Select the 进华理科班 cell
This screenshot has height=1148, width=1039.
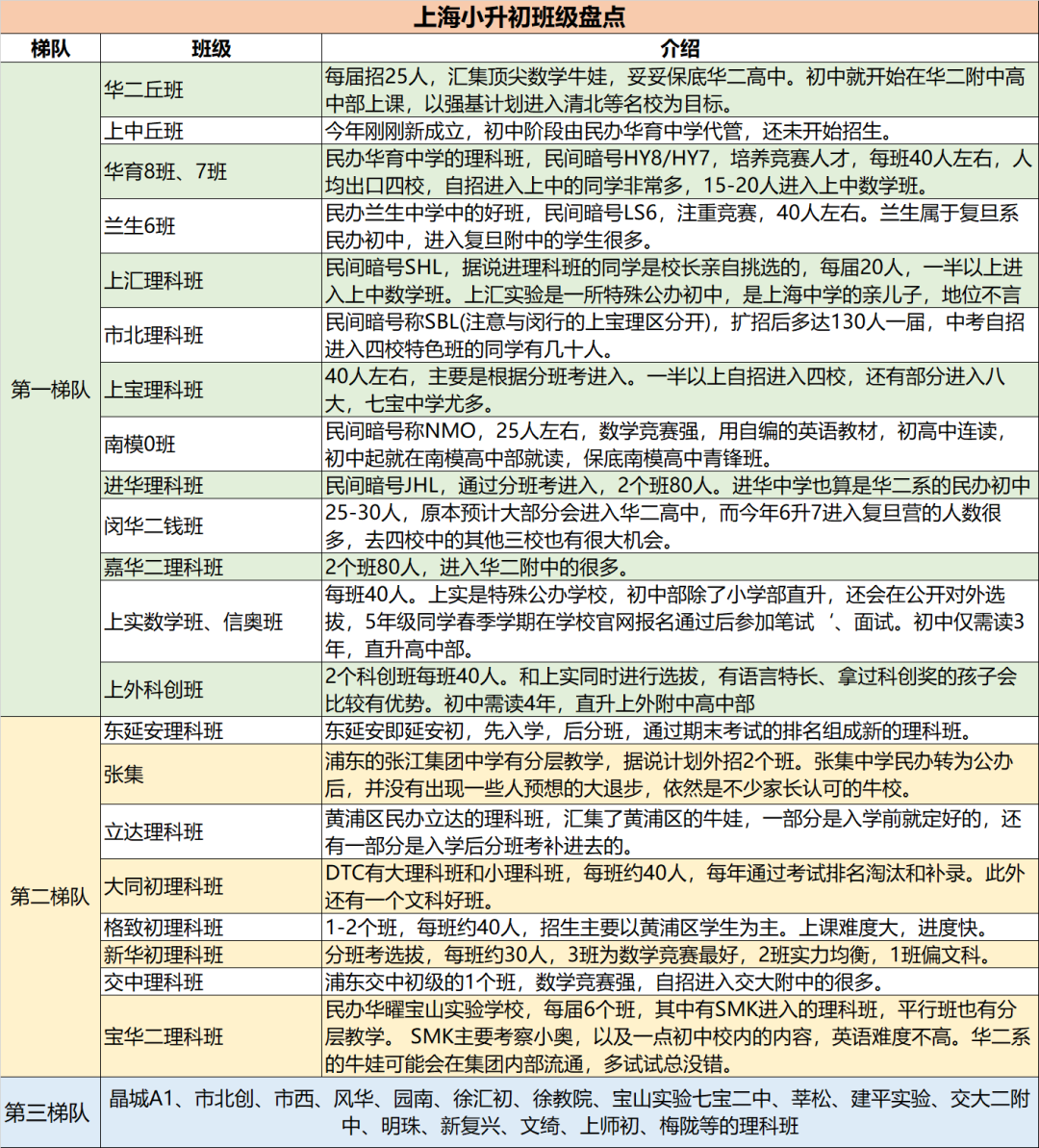pos(211,485)
